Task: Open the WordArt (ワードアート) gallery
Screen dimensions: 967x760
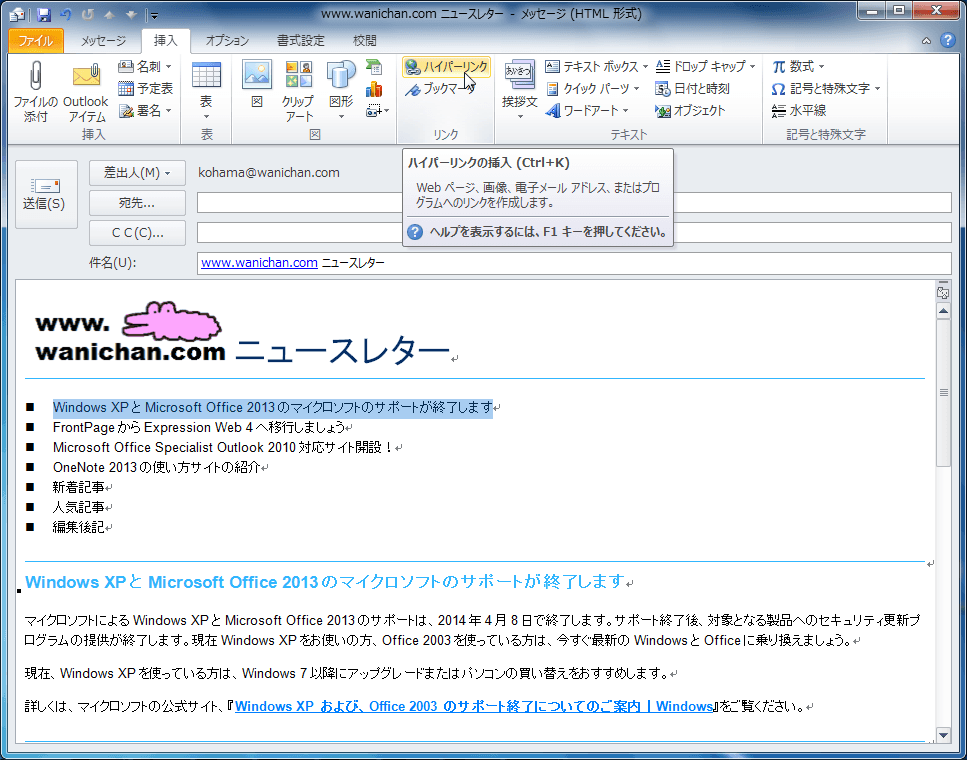Action: (x=587, y=110)
